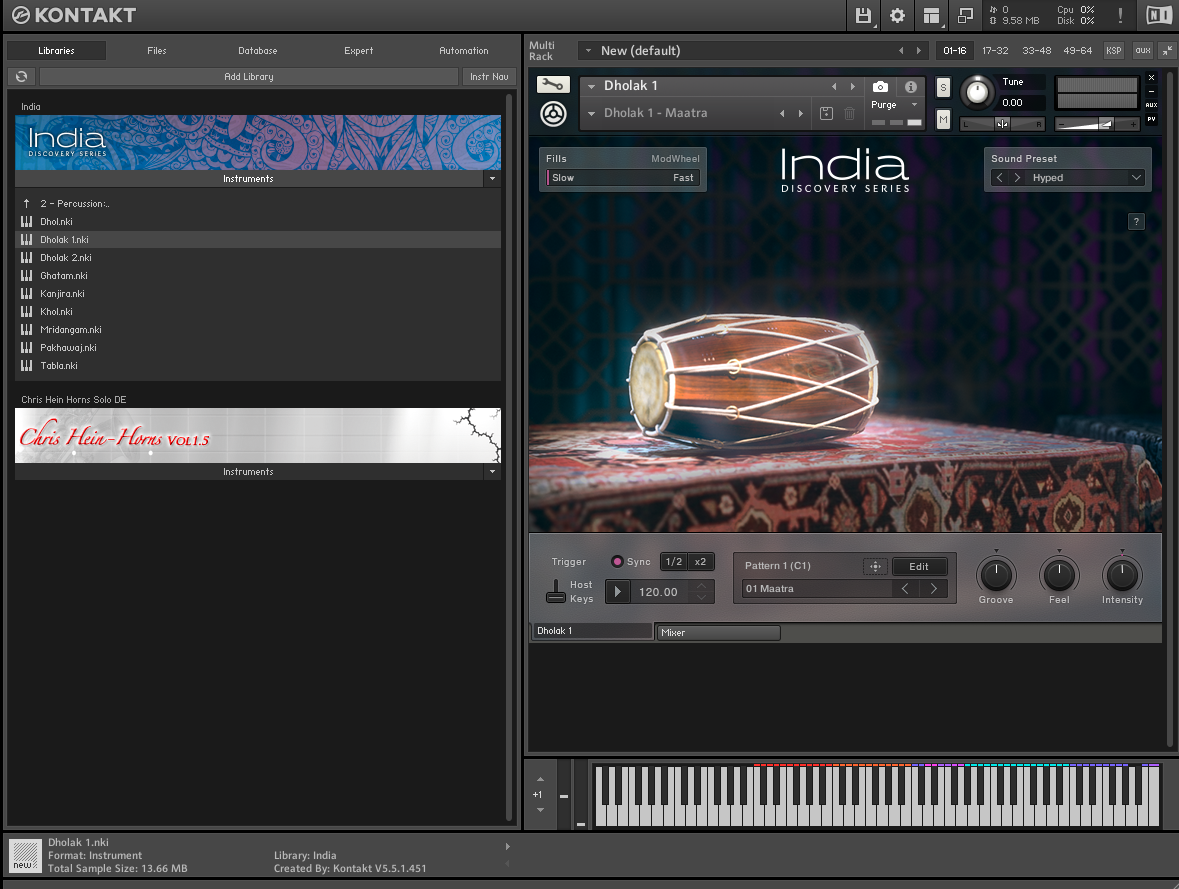Select the next Sound Preset arrow
The height and width of the screenshot is (889, 1179).
click(1017, 177)
